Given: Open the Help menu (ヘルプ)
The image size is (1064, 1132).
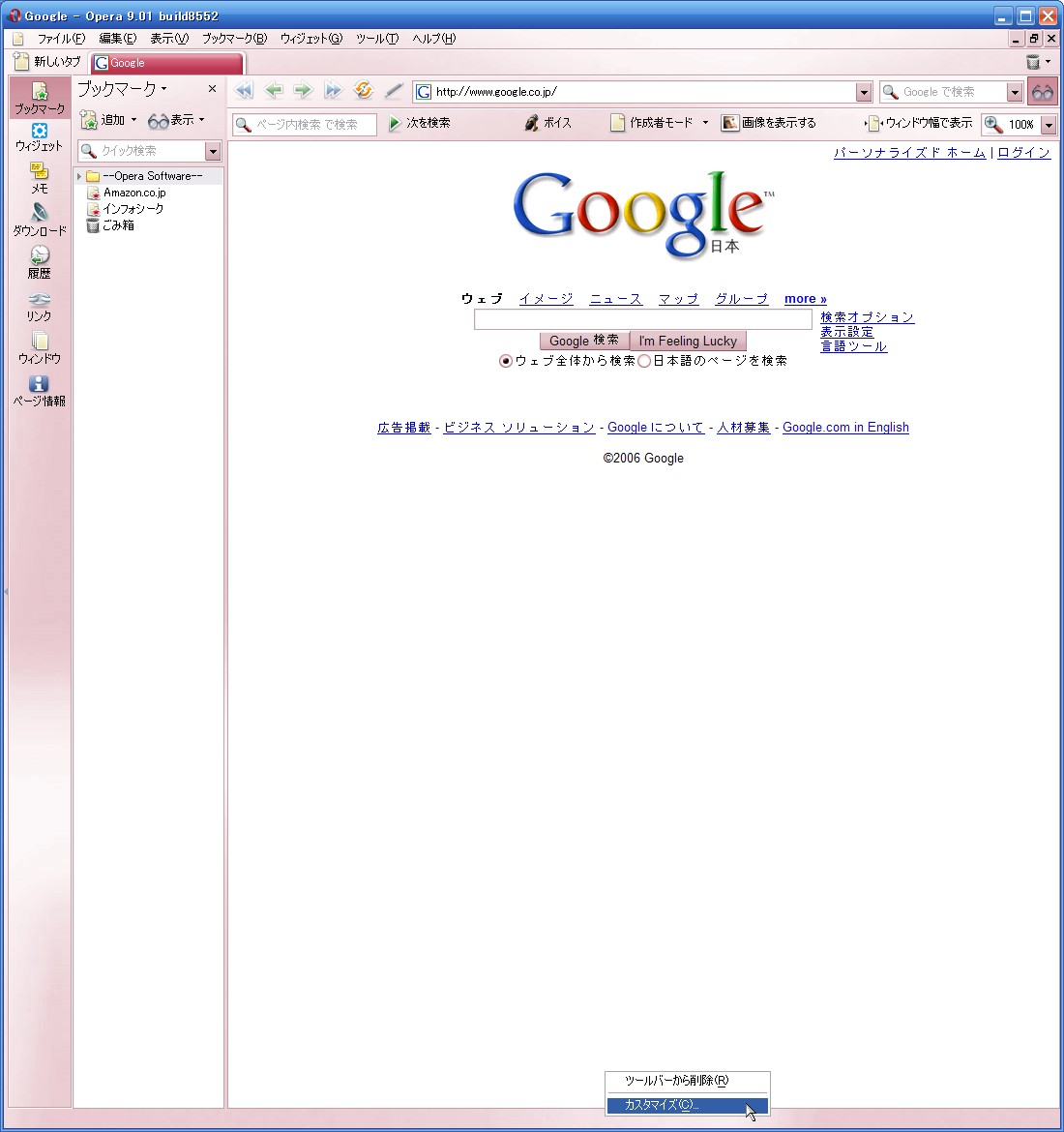Looking at the screenshot, I should (x=434, y=39).
